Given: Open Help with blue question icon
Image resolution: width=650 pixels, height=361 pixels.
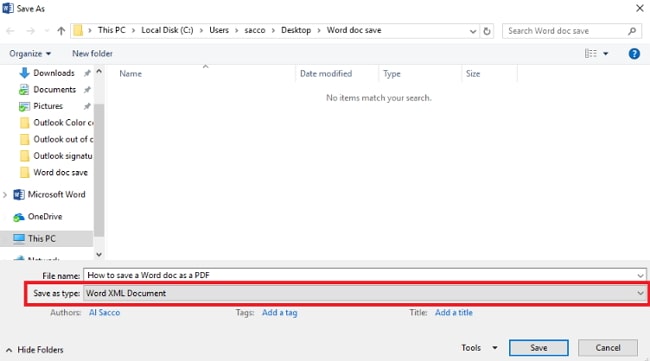Looking at the screenshot, I should point(634,54).
